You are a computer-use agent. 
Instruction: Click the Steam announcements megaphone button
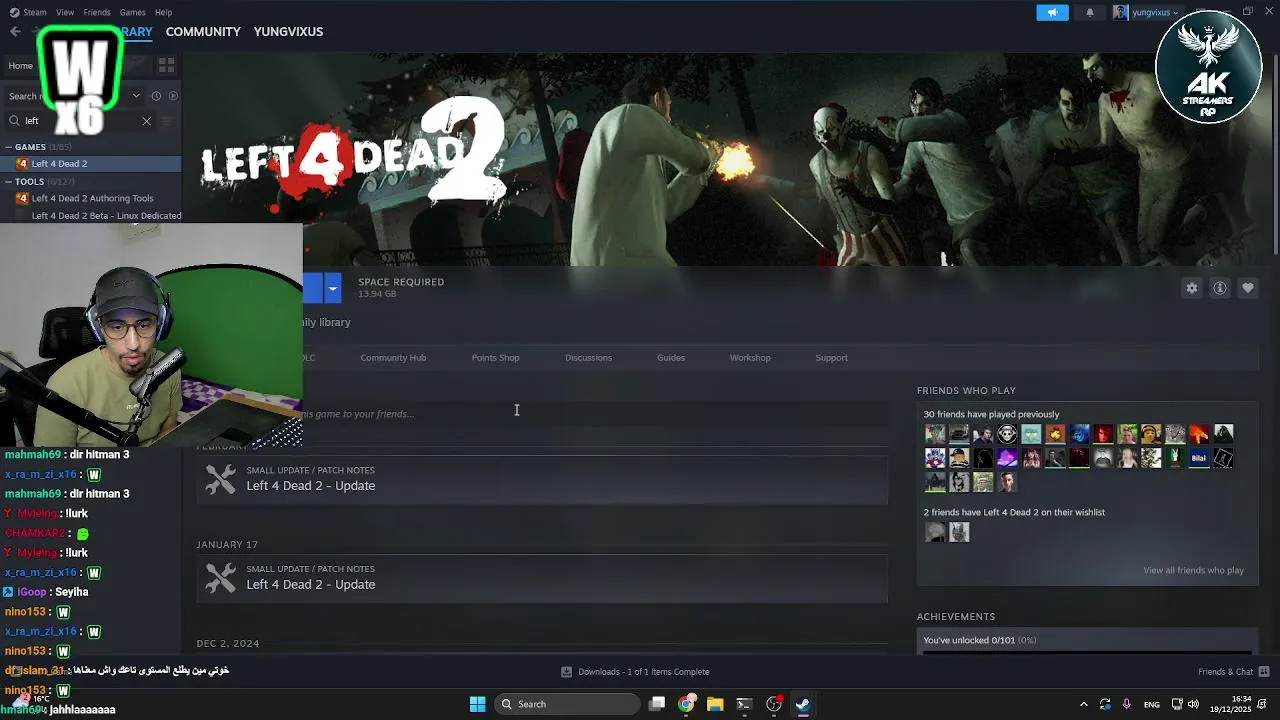pos(1052,13)
